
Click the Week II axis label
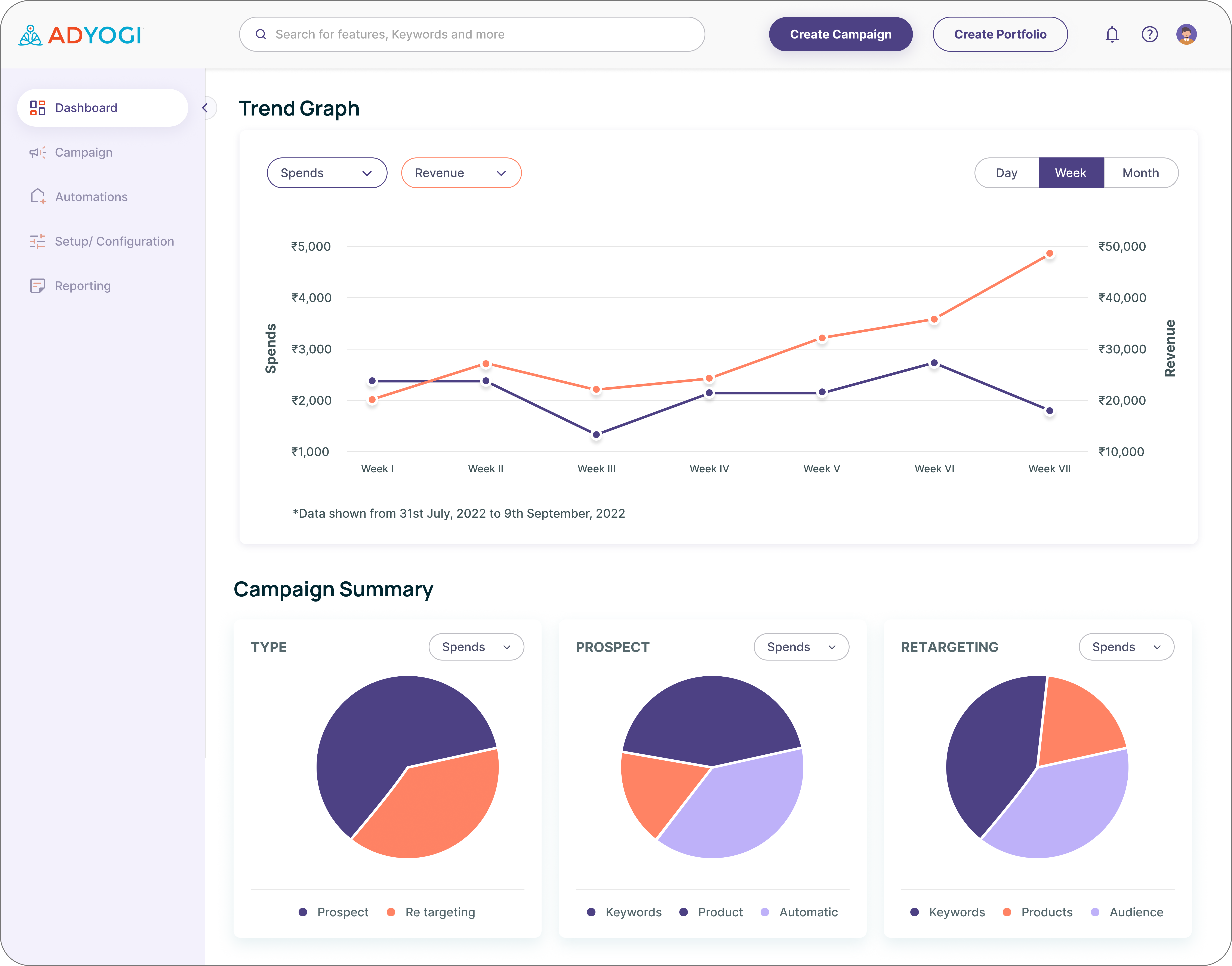click(486, 469)
